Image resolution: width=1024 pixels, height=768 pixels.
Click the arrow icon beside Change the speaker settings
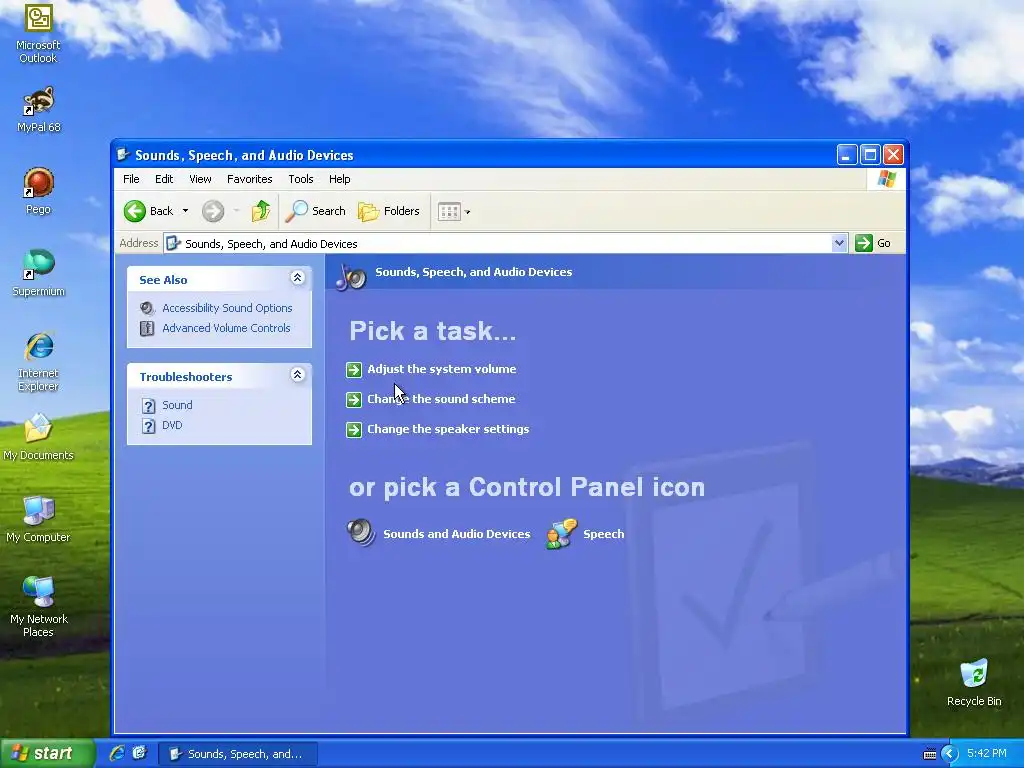[x=354, y=430]
